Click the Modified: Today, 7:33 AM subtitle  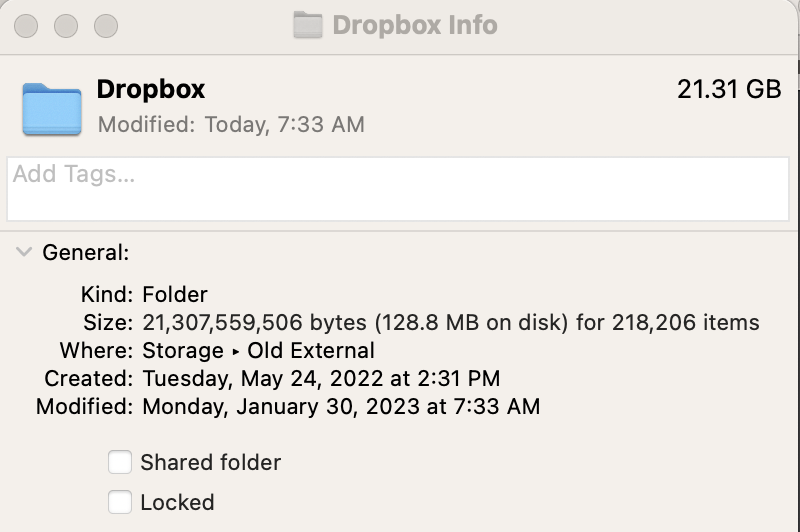(231, 125)
